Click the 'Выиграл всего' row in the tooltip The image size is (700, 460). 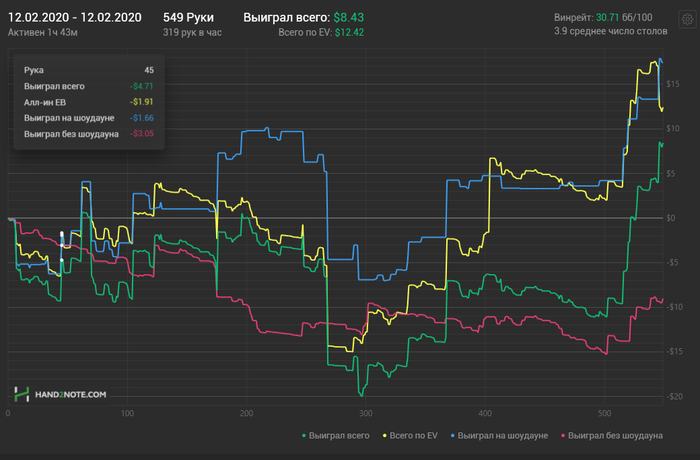click(x=88, y=87)
